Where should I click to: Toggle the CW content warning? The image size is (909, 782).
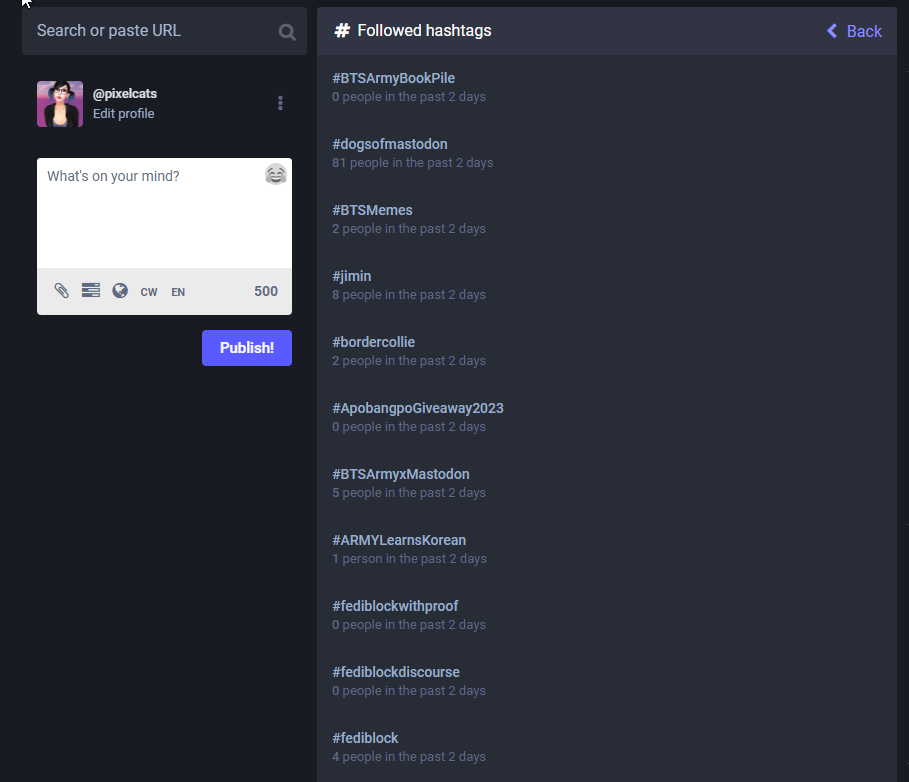click(149, 292)
